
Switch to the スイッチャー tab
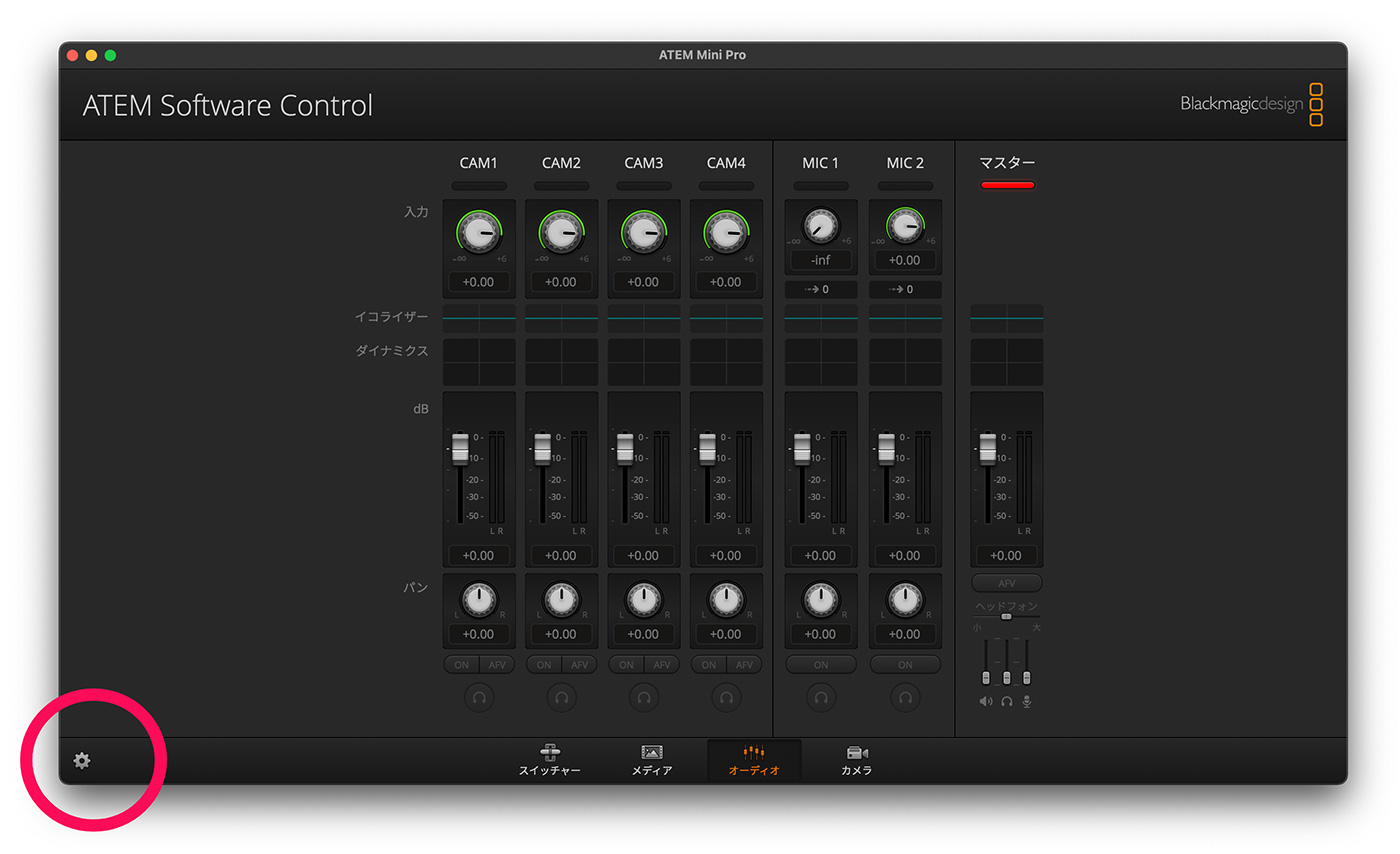click(x=549, y=761)
